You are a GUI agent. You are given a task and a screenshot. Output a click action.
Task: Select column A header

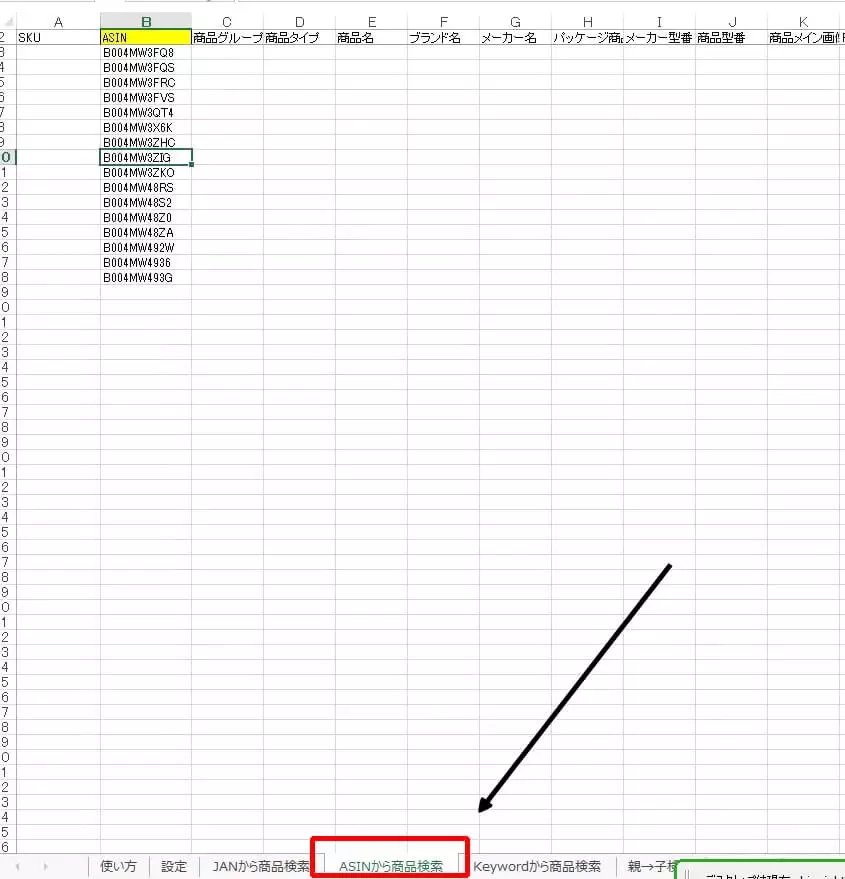point(57,21)
